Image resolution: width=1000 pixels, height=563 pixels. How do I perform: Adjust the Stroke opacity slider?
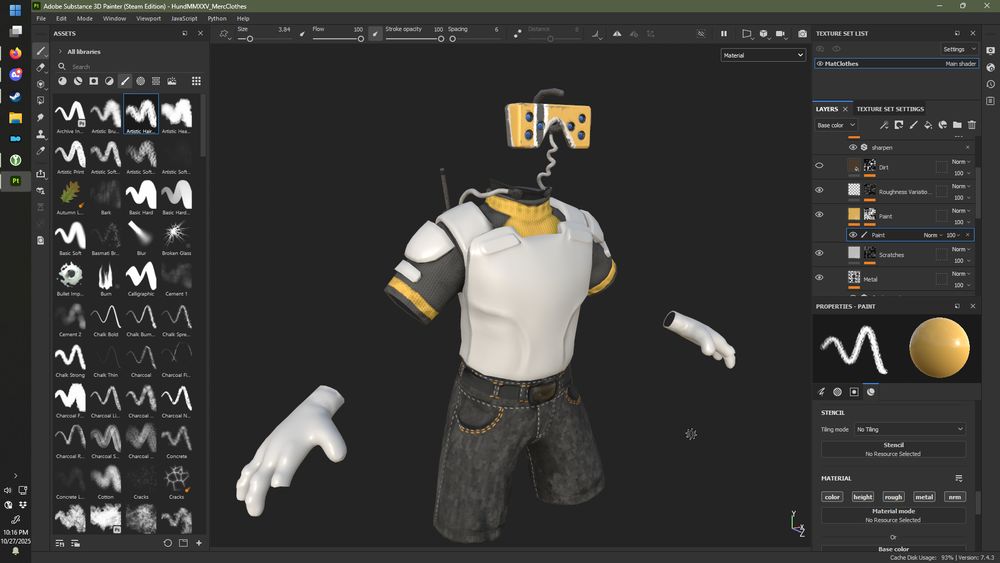415,39
